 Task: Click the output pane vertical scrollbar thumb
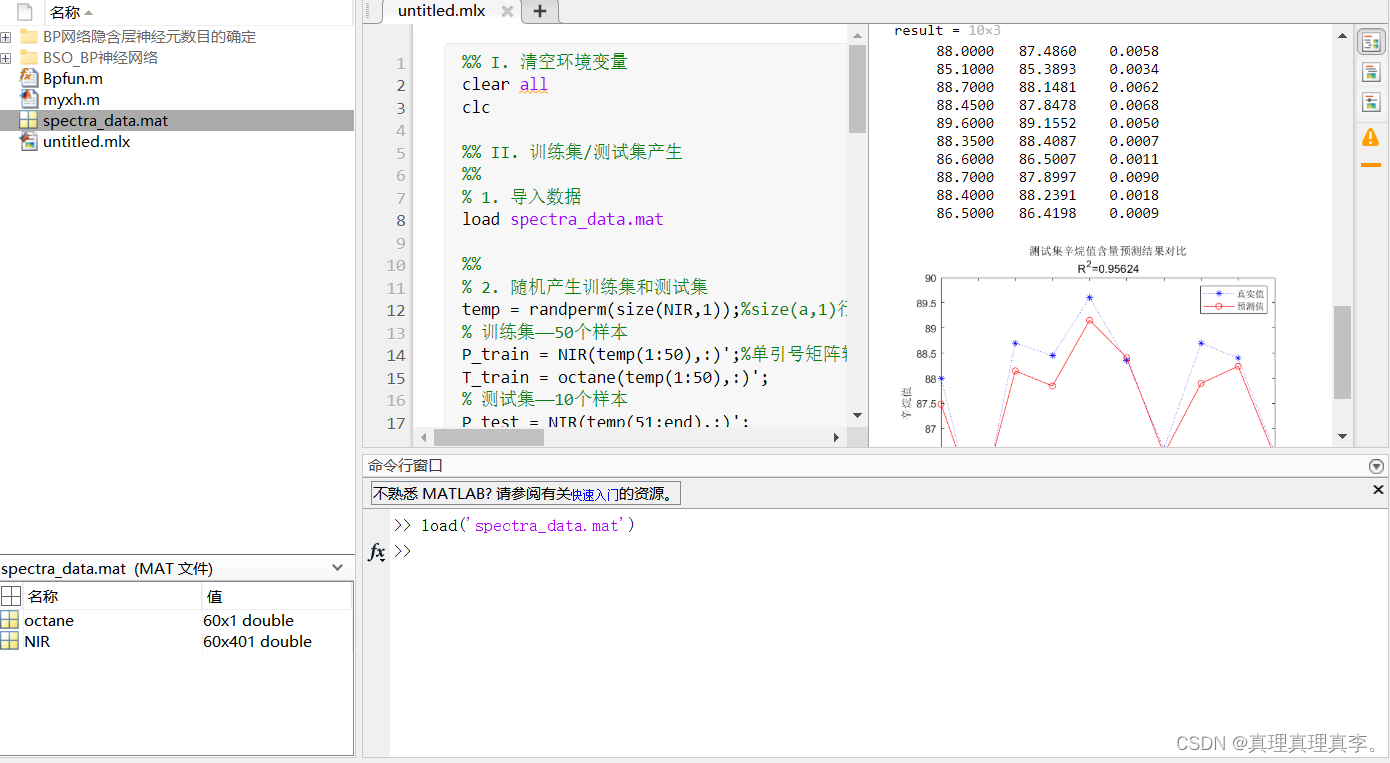click(x=1342, y=352)
